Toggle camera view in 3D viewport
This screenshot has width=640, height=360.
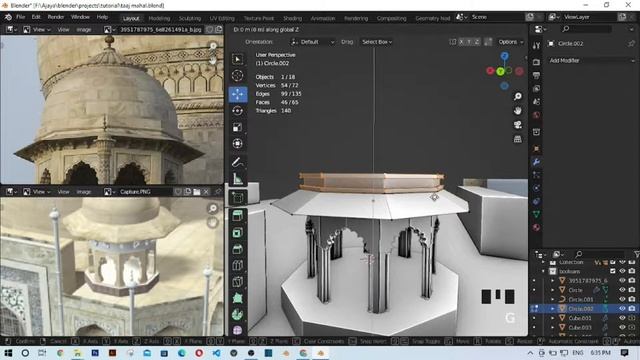click(518, 125)
